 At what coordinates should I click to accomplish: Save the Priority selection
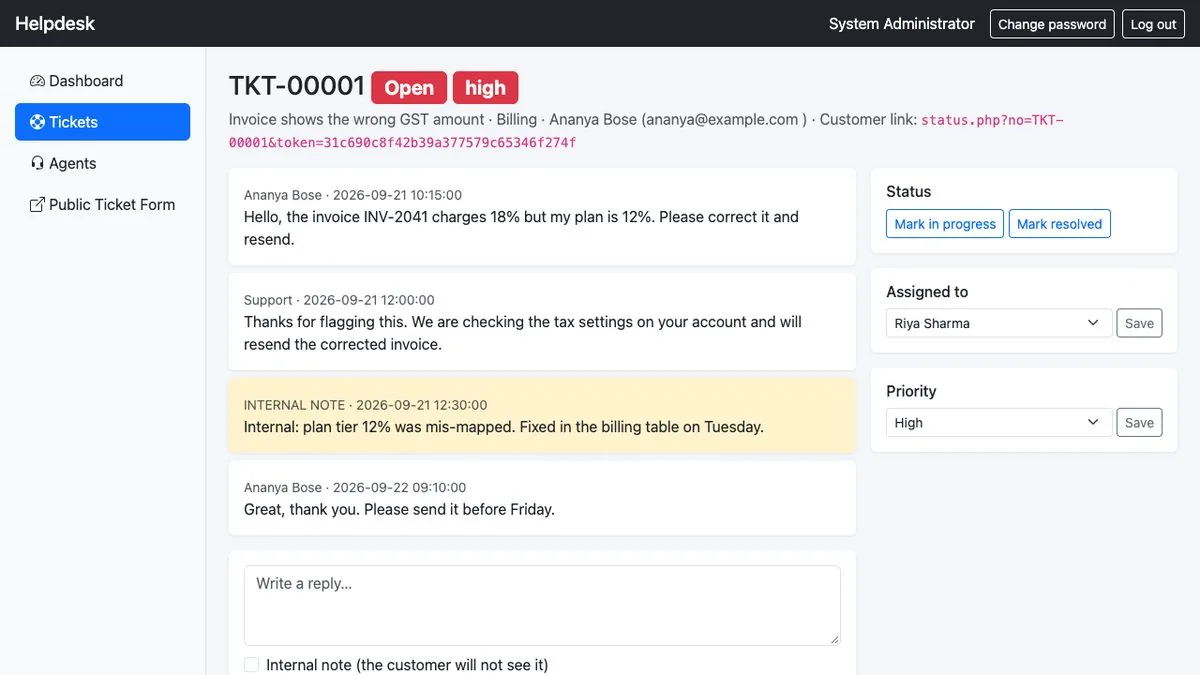coord(1139,423)
